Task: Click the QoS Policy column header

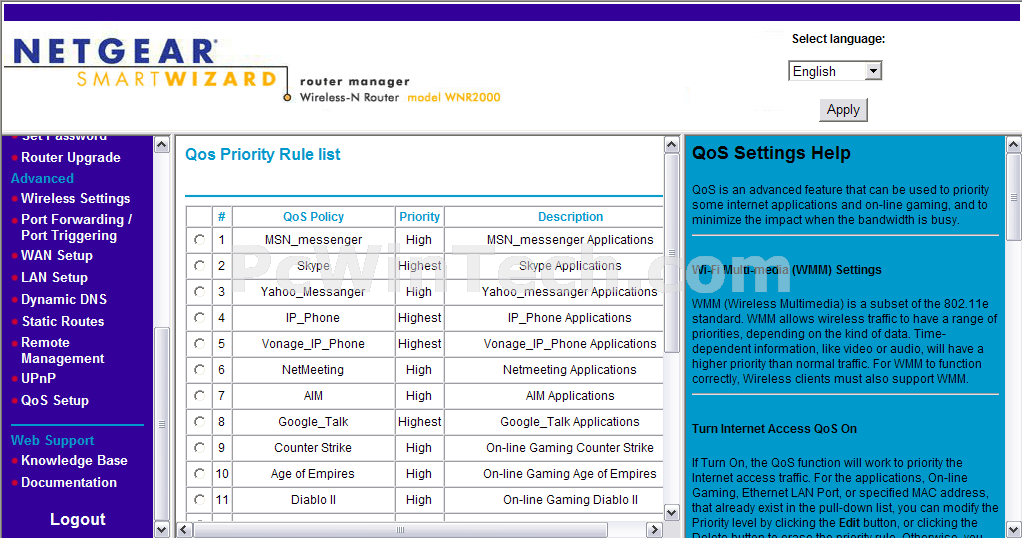Action: [314, 217]
